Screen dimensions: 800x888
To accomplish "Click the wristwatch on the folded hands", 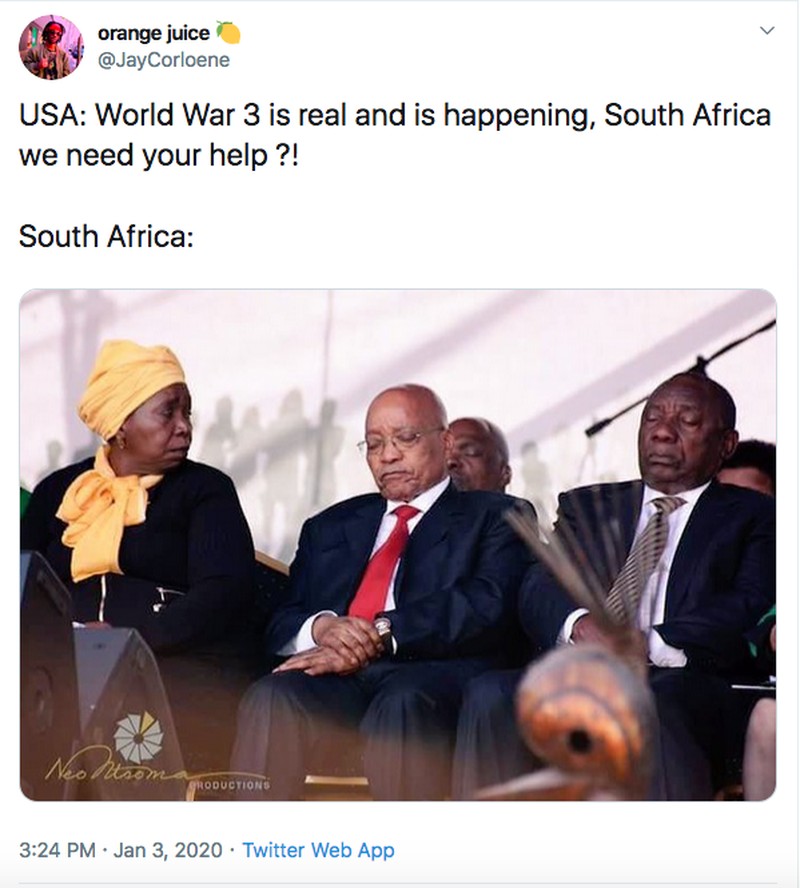I will (383, 630).
